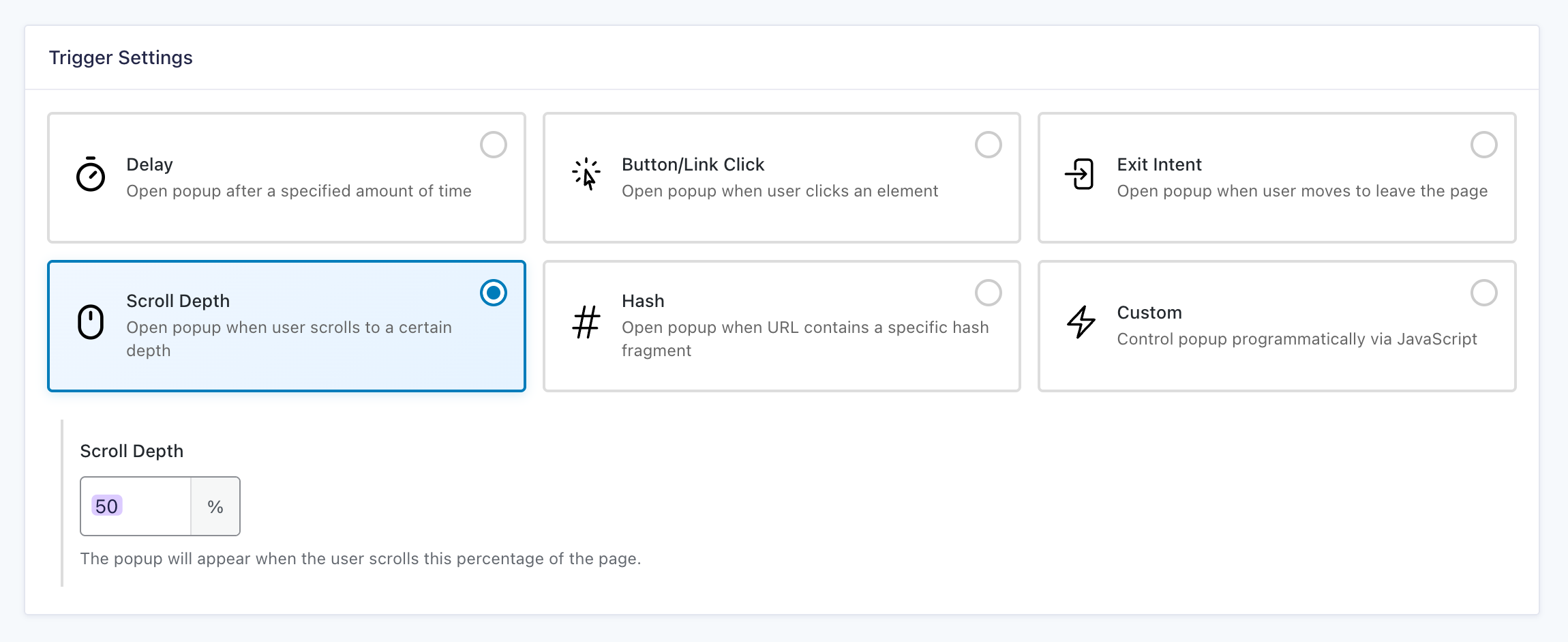Click the mouse icon for Scroll Depth
Screen dimensions: 1568x642
(91, 322)
